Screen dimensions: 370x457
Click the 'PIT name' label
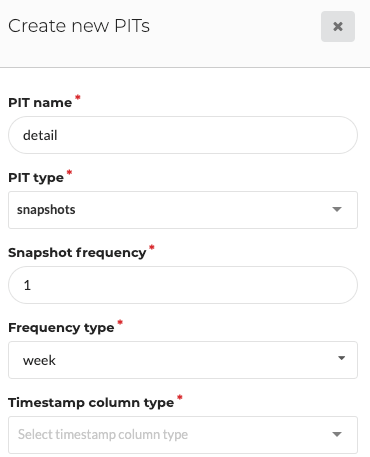point(40,103)
